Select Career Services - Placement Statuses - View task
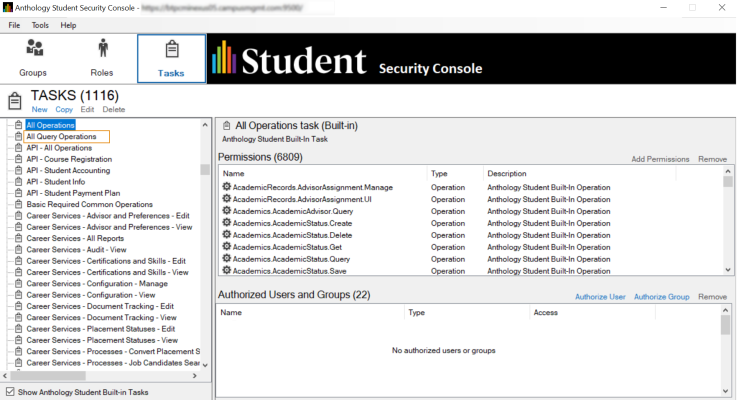Screen dimensions: 739x400 click(x=102, y=340)
